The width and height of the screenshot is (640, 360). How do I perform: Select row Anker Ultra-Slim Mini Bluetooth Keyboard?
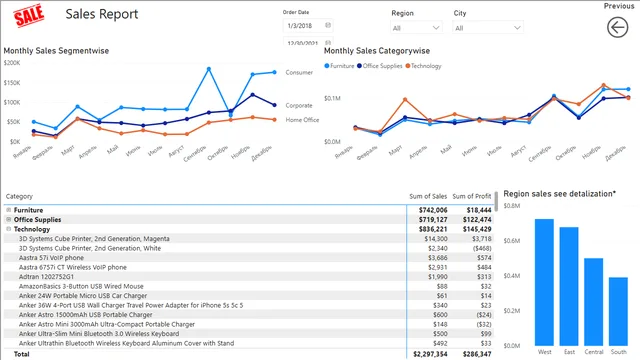(248, 333)
